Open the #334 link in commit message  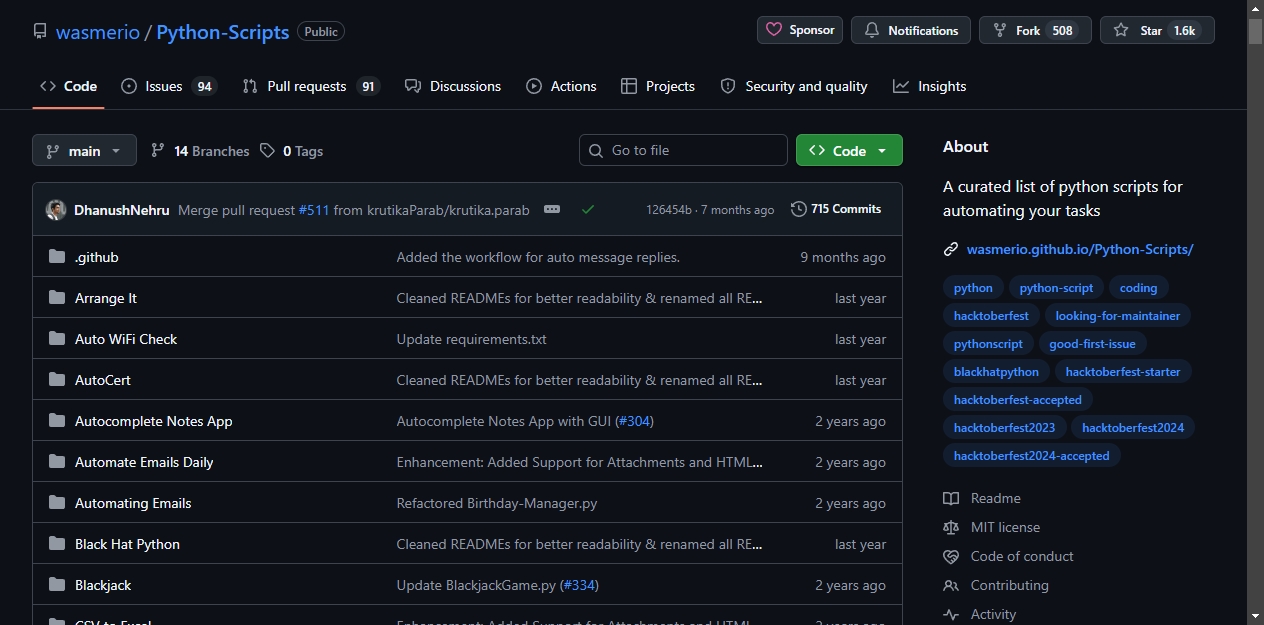click(x=580, y=585)
